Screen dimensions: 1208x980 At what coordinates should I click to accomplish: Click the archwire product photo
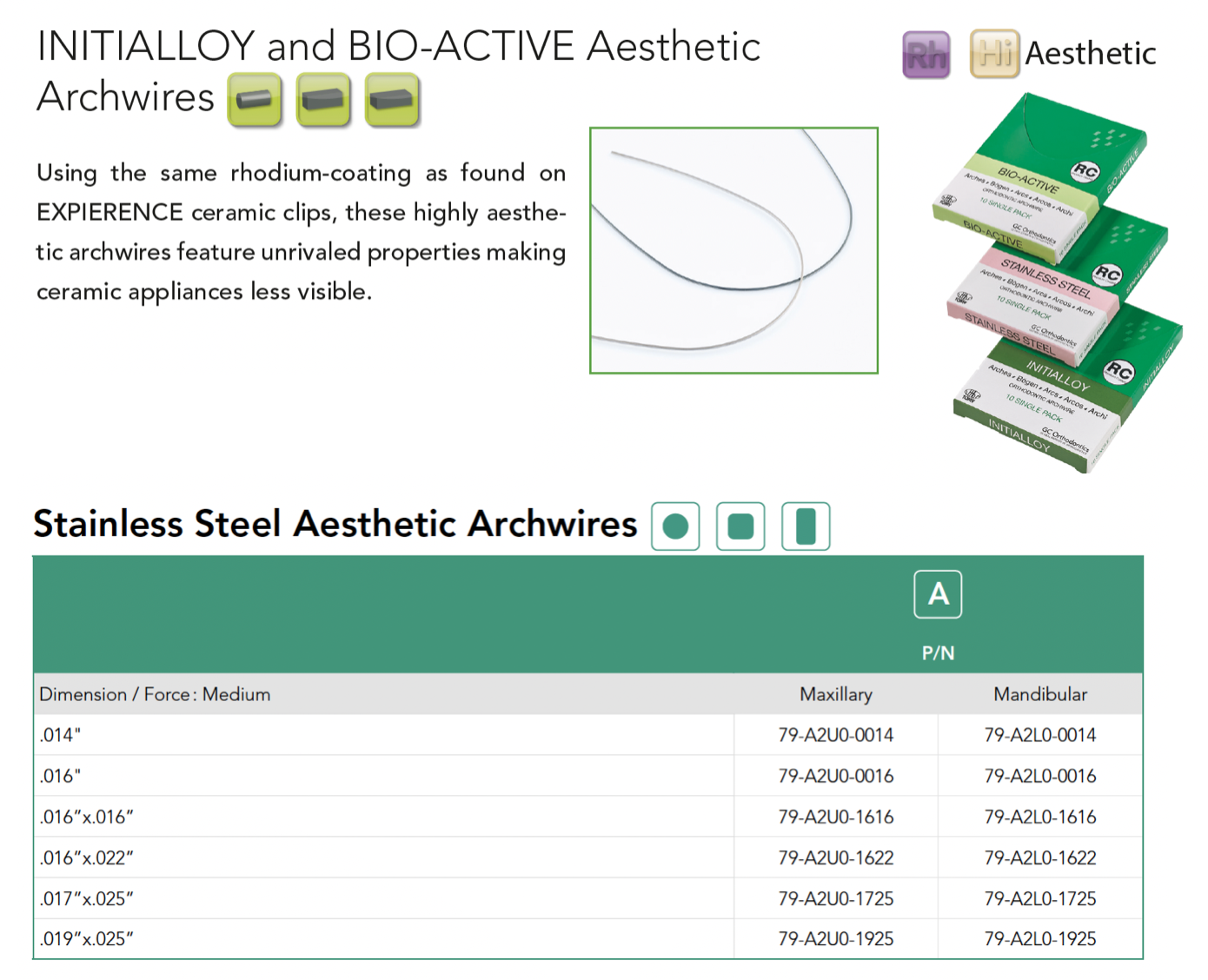733,250
